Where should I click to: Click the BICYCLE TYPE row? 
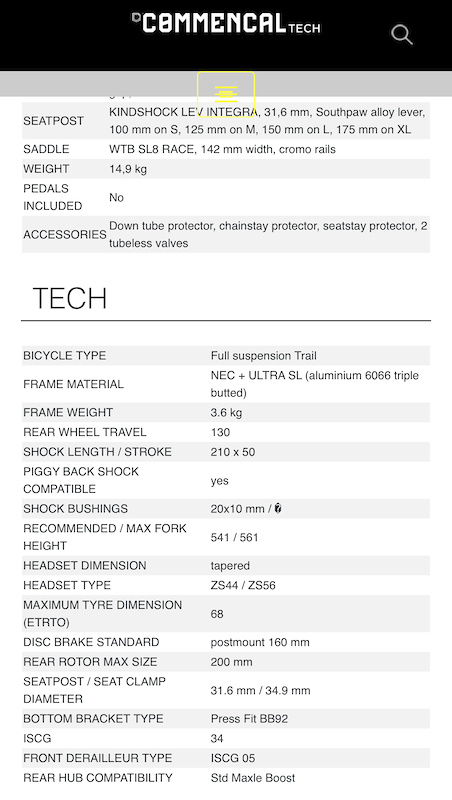click(x=226, y=356)
